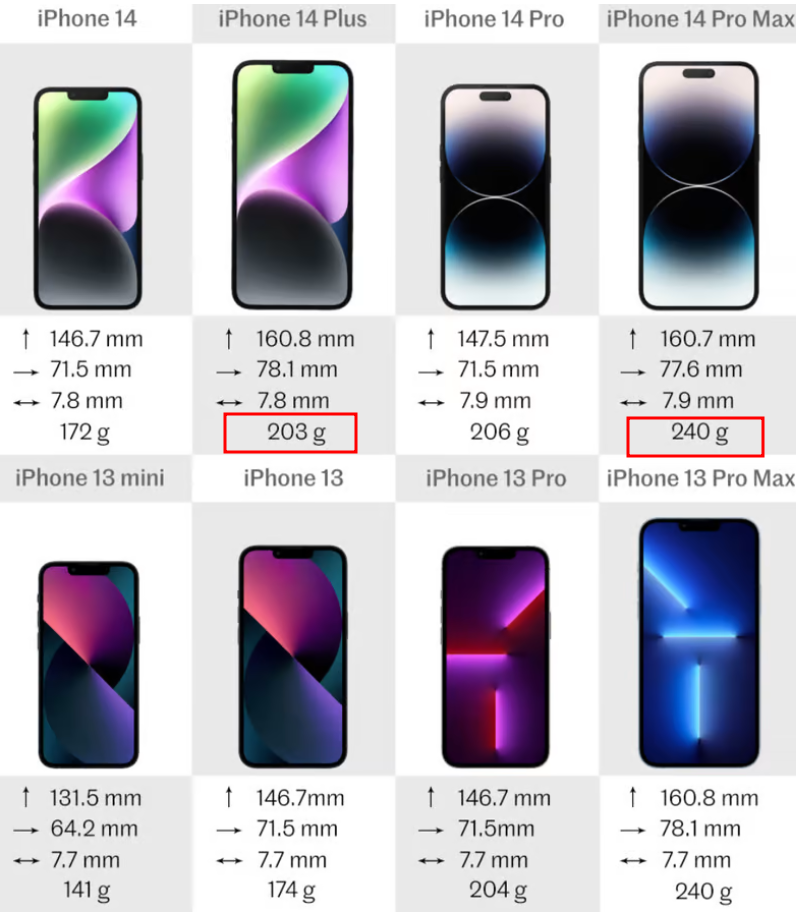Click the thickness double-arrow icon beside 7.9 mm under iPhone 14 Pro
Image resolution: width=798 pixels, height=924 pixels.
431,403
